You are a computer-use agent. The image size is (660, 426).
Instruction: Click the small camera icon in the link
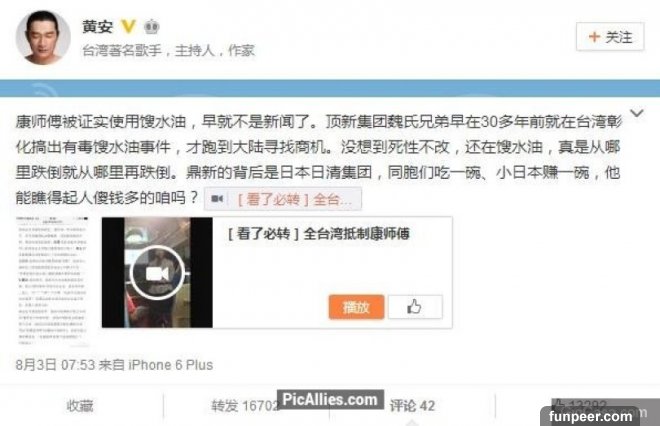click(217, 199)
